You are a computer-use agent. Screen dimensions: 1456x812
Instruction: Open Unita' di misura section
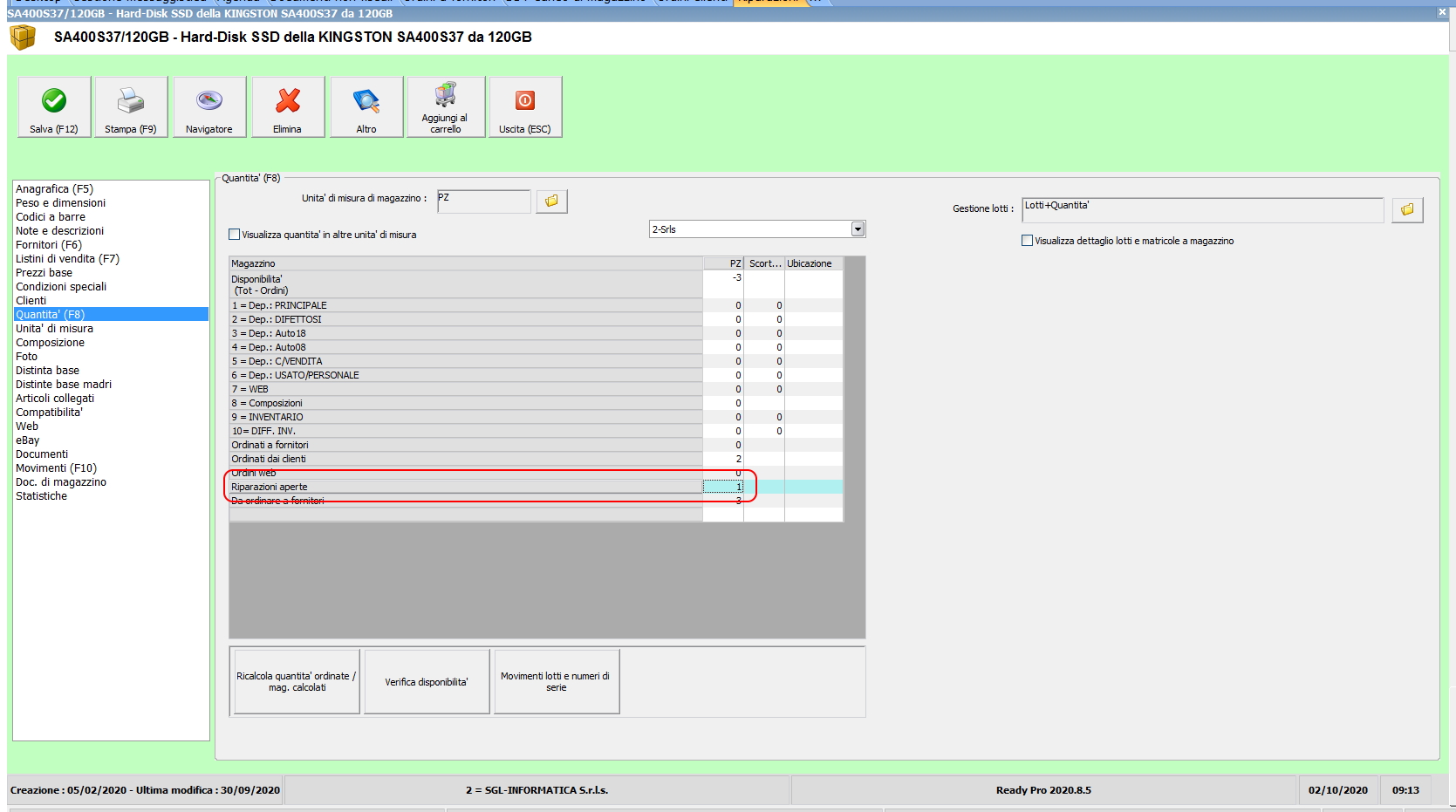(54, 328)
